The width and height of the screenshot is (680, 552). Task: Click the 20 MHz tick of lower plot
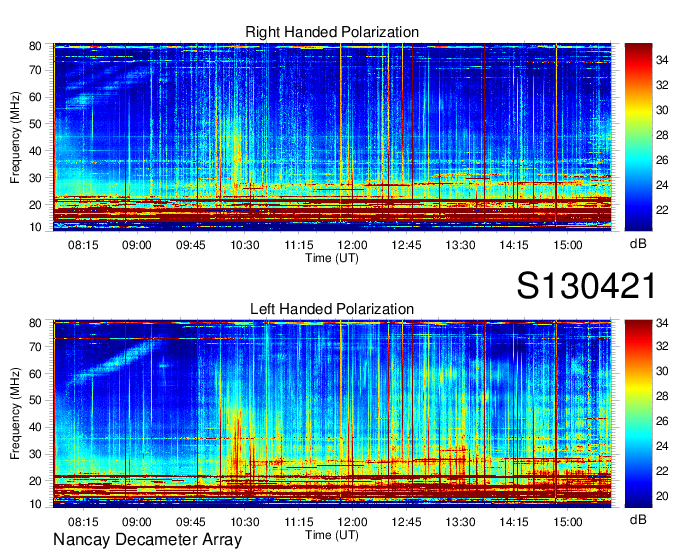pos(35,481)
